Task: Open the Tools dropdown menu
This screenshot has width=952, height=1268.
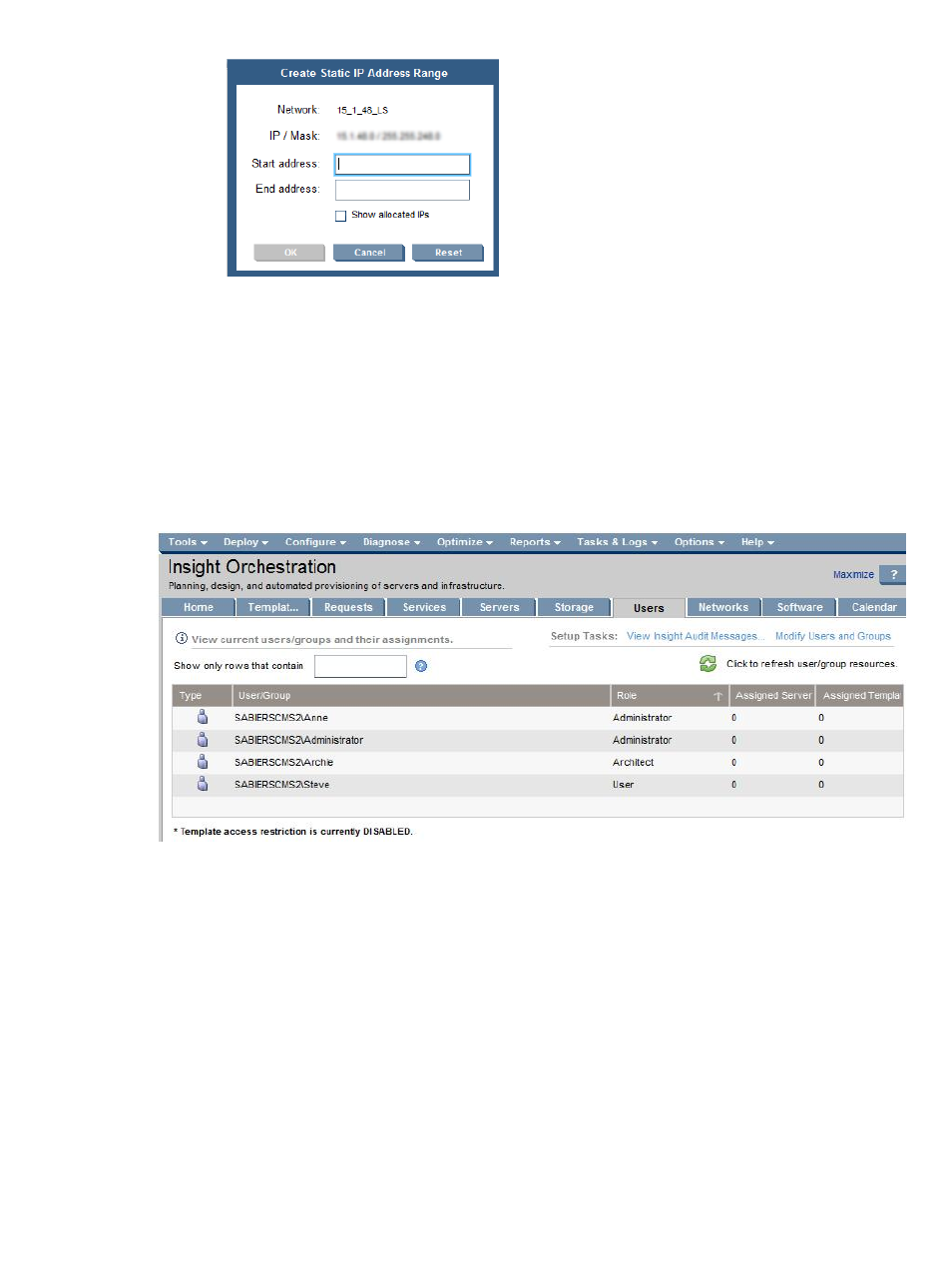Action: [x=188, y=542]
